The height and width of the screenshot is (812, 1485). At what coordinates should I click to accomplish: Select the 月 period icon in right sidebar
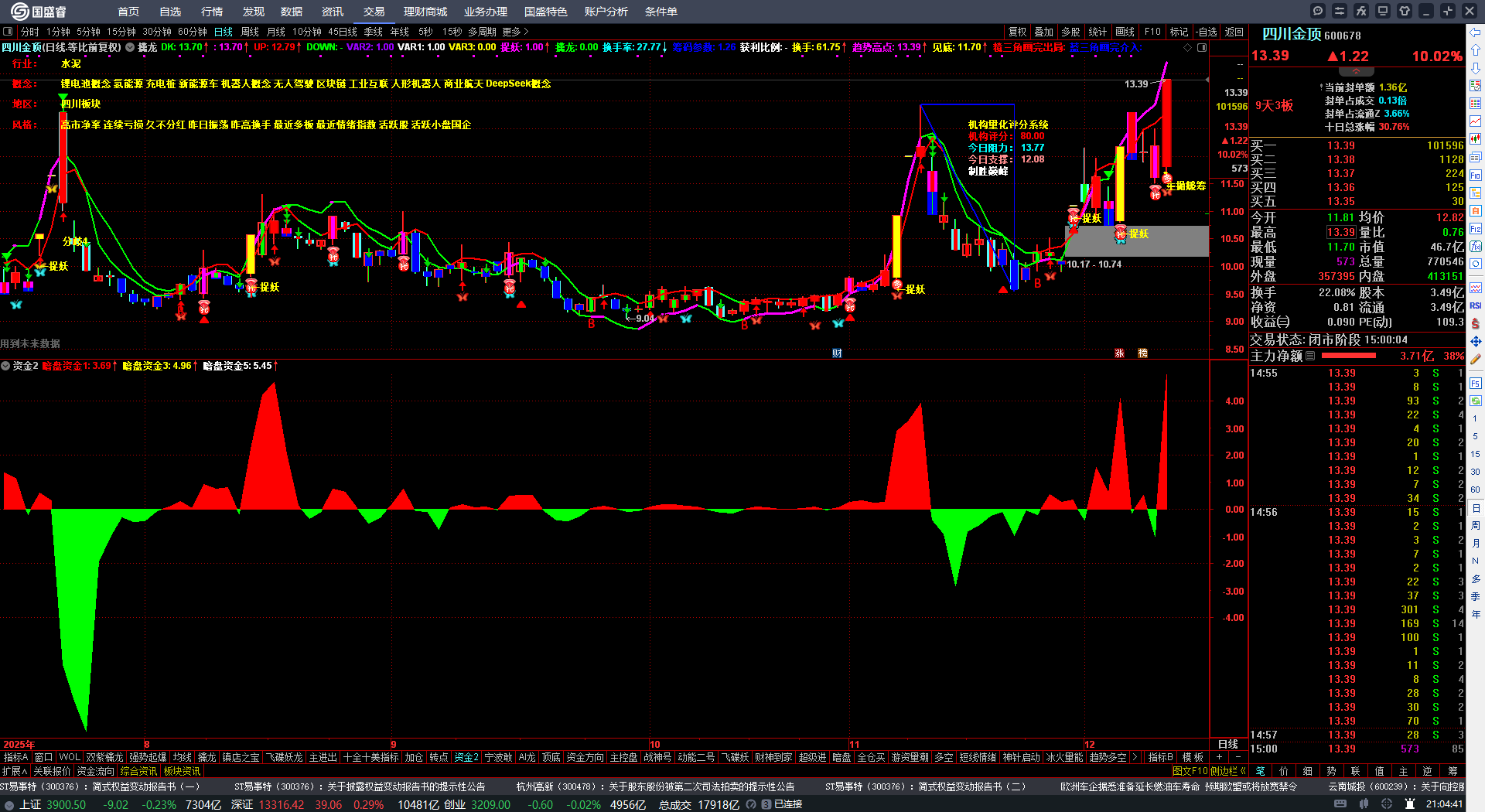(1476, 544)
